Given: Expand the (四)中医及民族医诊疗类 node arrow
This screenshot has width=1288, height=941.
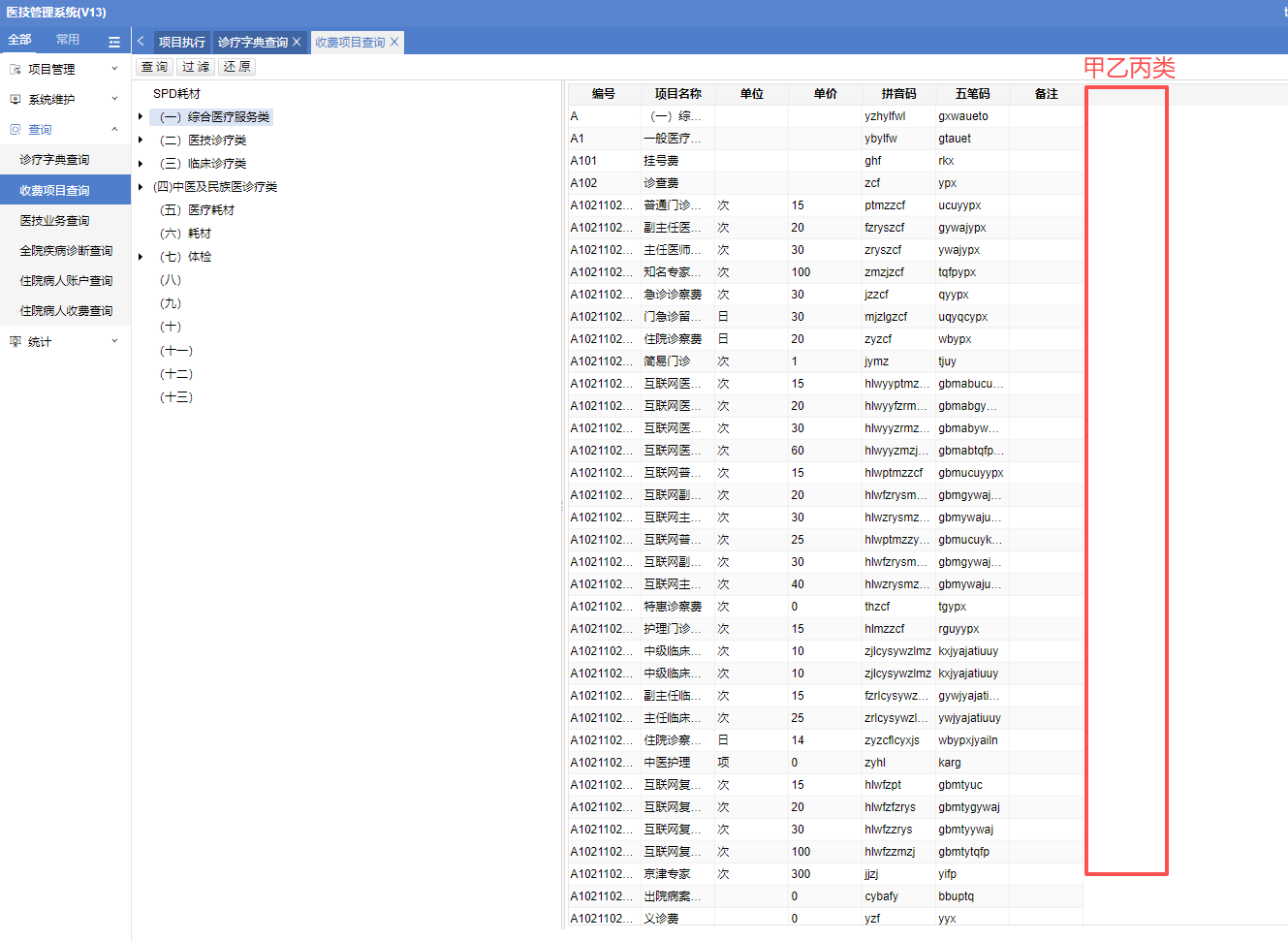Looking at the screenshot, I should tap(141, 187).
